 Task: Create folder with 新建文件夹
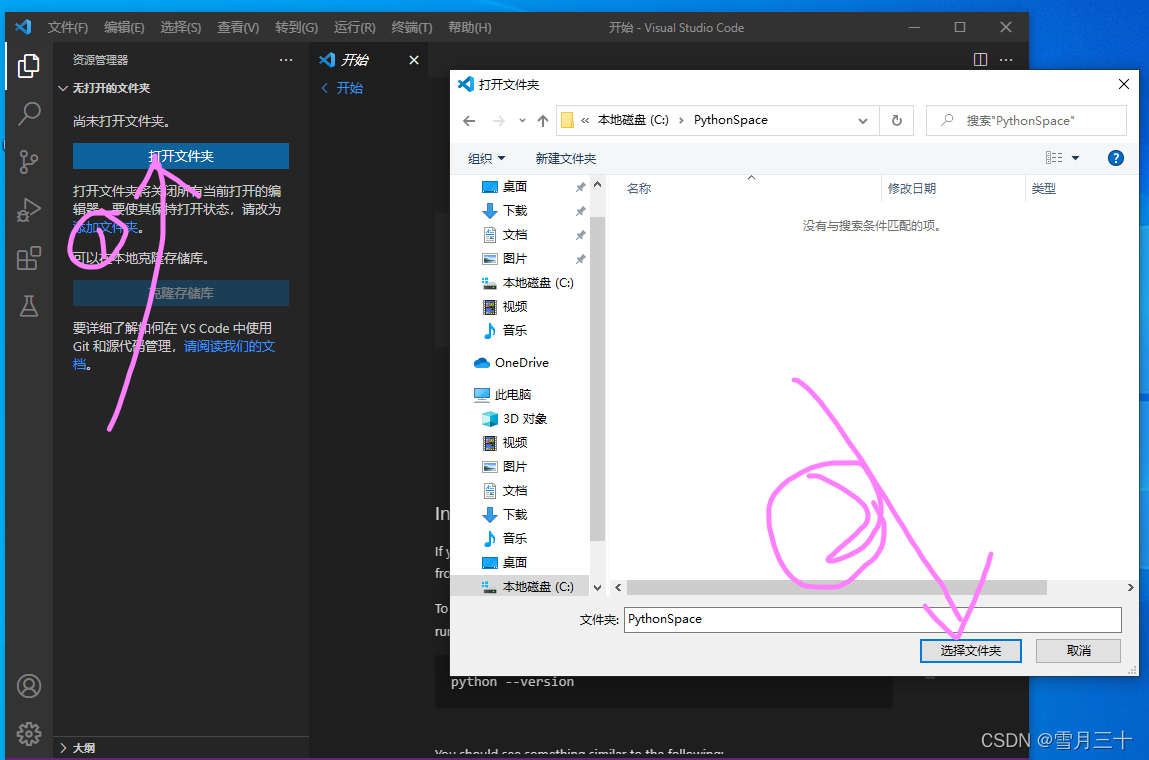pyautogui.click(x=565, y=158)
